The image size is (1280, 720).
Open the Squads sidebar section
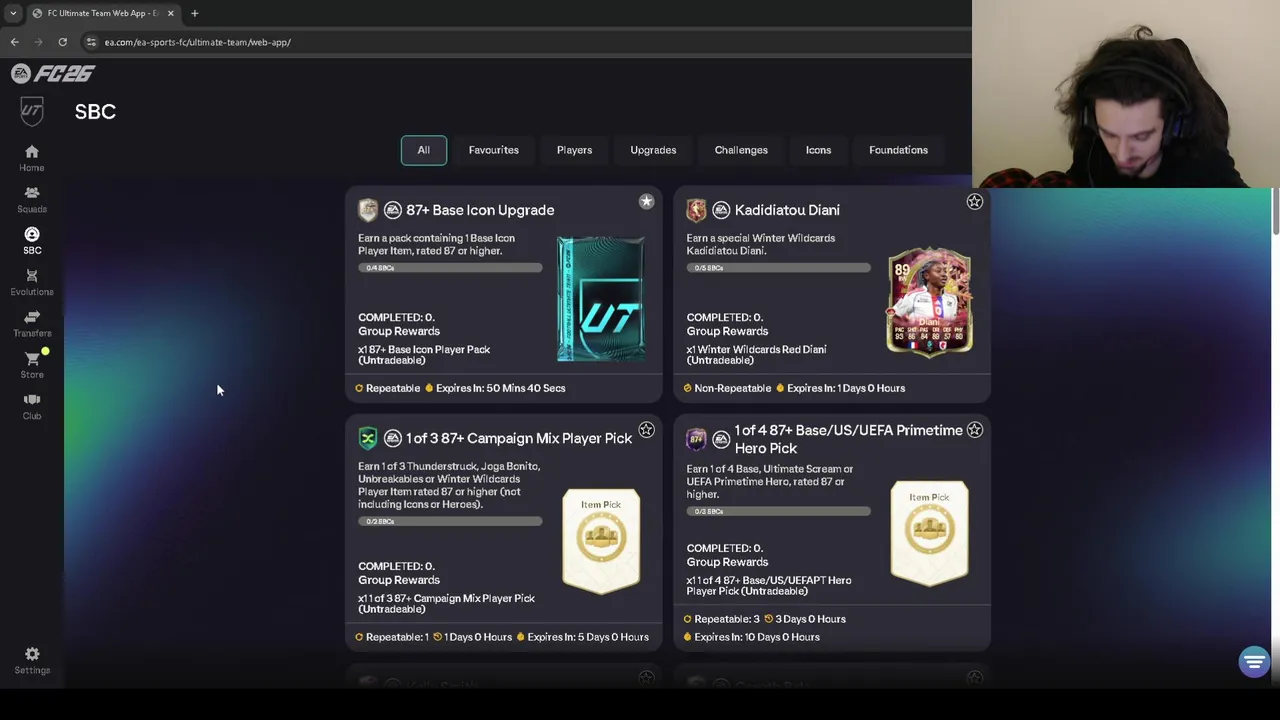pos(32,199)
